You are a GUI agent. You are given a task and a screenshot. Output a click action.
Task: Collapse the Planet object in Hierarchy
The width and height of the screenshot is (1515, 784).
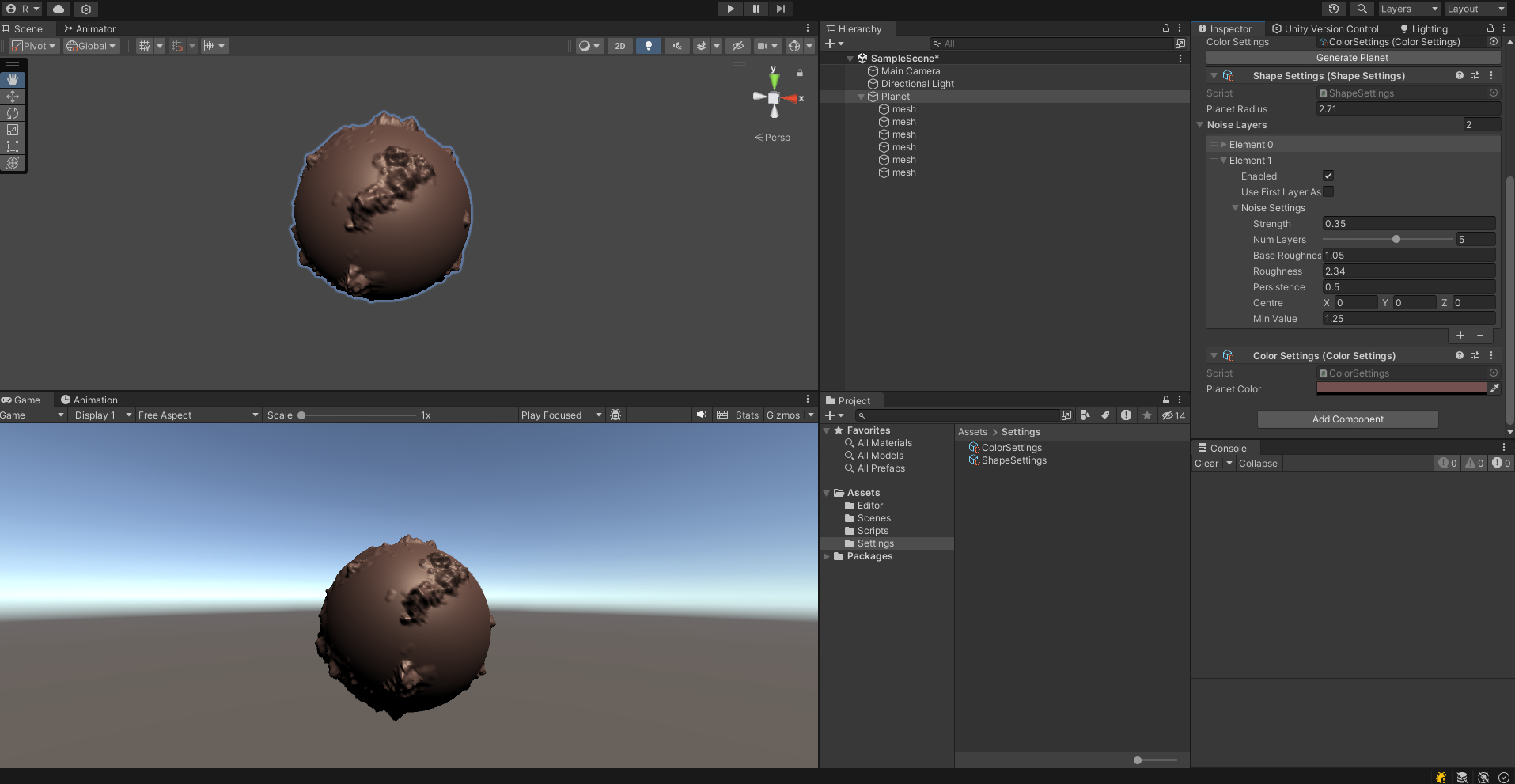pyautogui.click(x=862, y=97)
